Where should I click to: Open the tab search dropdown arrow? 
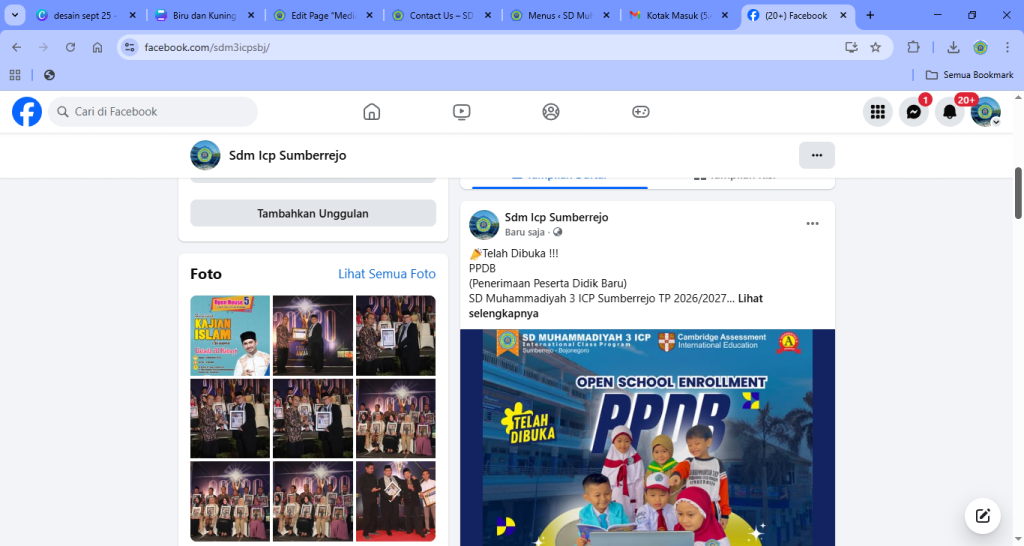[x=14, y=16]
